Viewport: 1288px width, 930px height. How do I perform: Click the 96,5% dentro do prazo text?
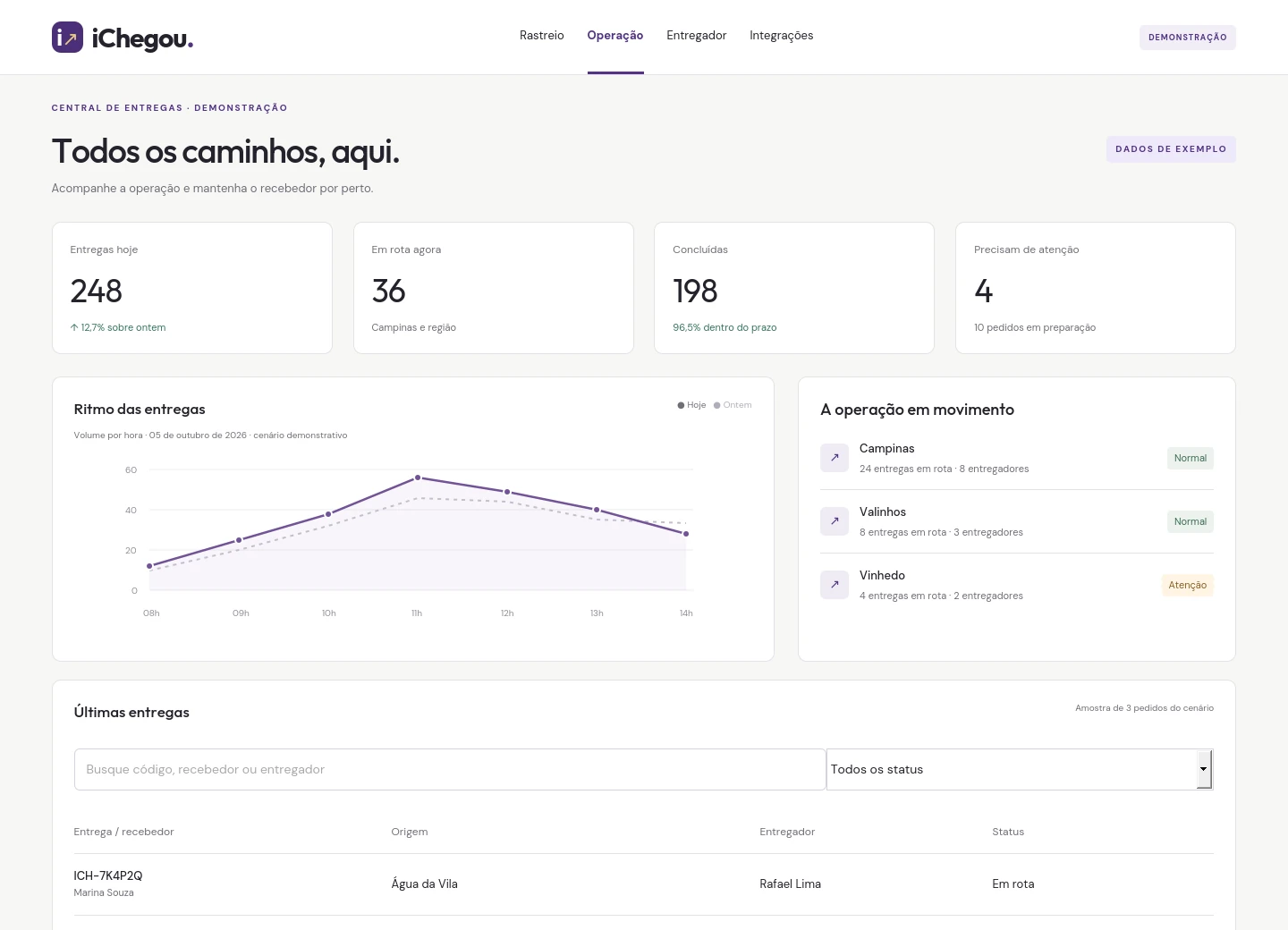click(725, 327)
